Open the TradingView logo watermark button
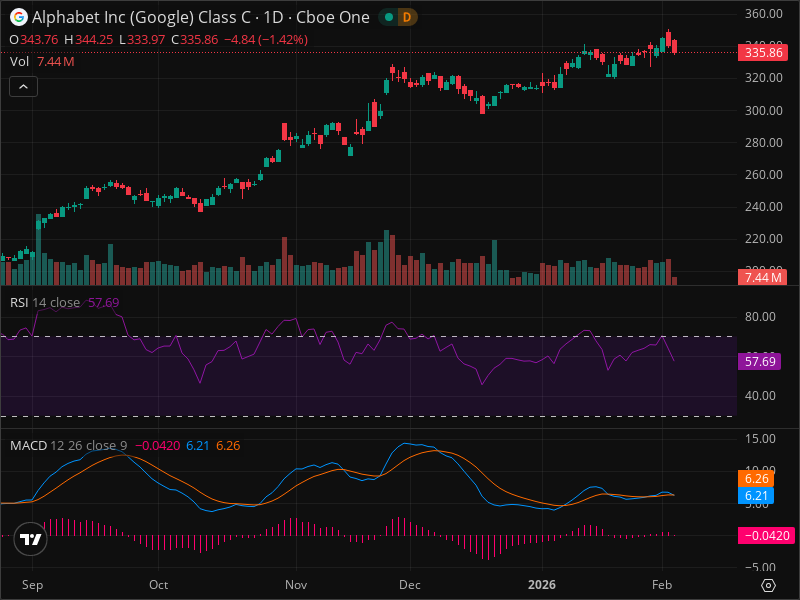 (31, 539)
